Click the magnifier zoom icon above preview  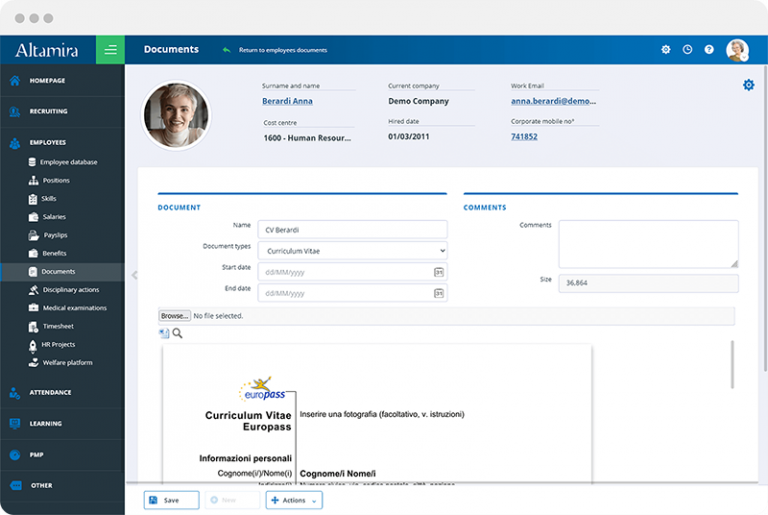pos(177,333)
